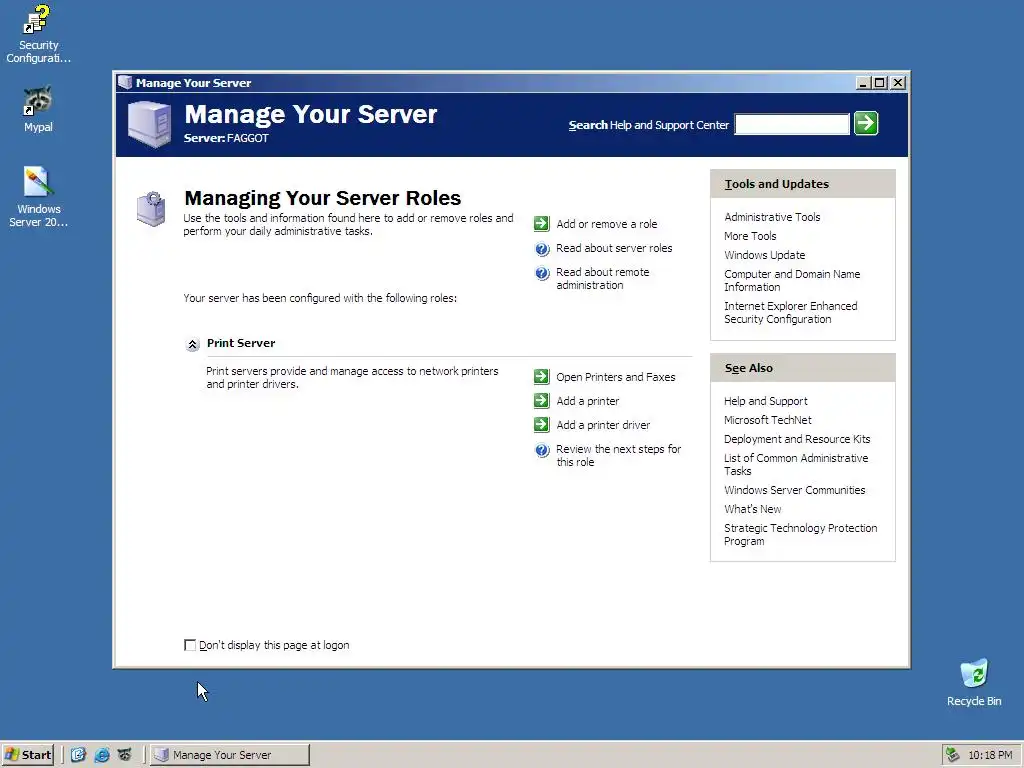Click help icon beside Review the next steps

click(542, 450)
